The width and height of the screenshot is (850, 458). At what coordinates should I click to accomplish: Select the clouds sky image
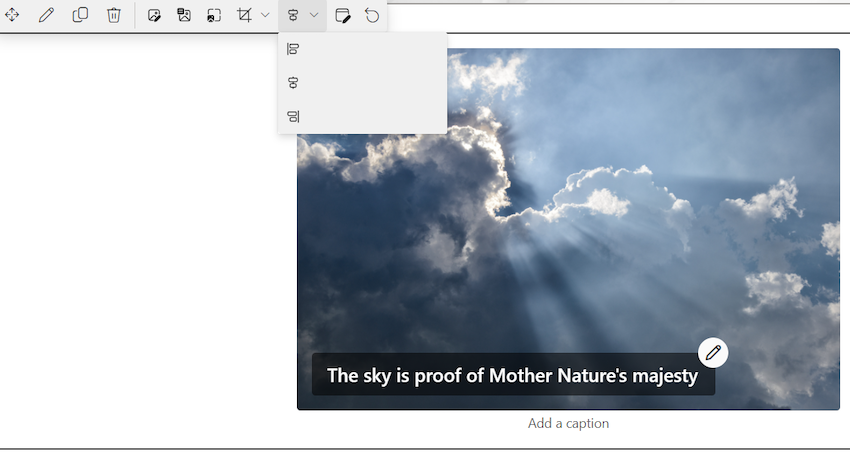568,229
